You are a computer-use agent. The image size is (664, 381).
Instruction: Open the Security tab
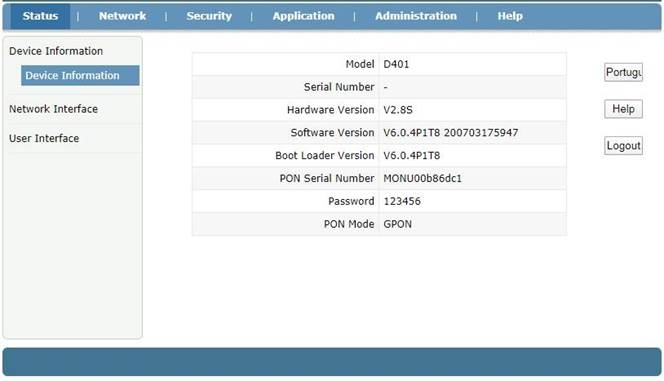pyautogui.click(x=209, y=16)
